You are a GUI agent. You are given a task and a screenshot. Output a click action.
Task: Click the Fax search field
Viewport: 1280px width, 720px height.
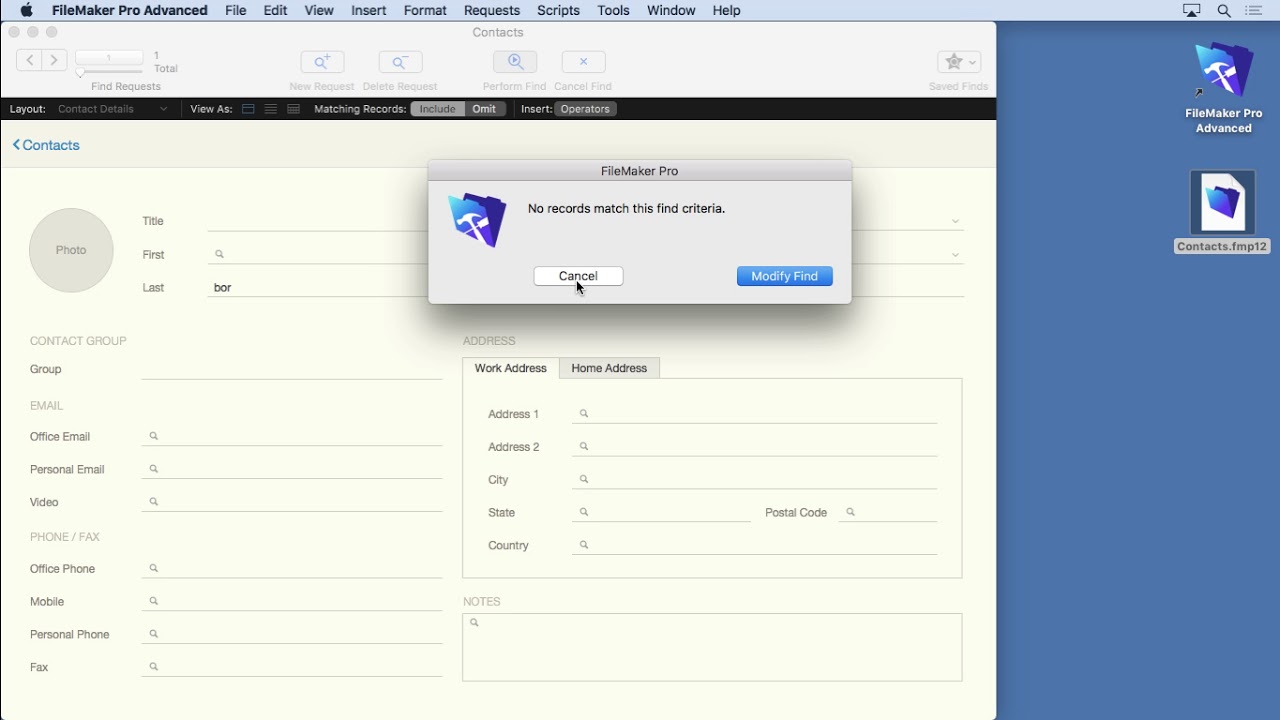(292, 667)
